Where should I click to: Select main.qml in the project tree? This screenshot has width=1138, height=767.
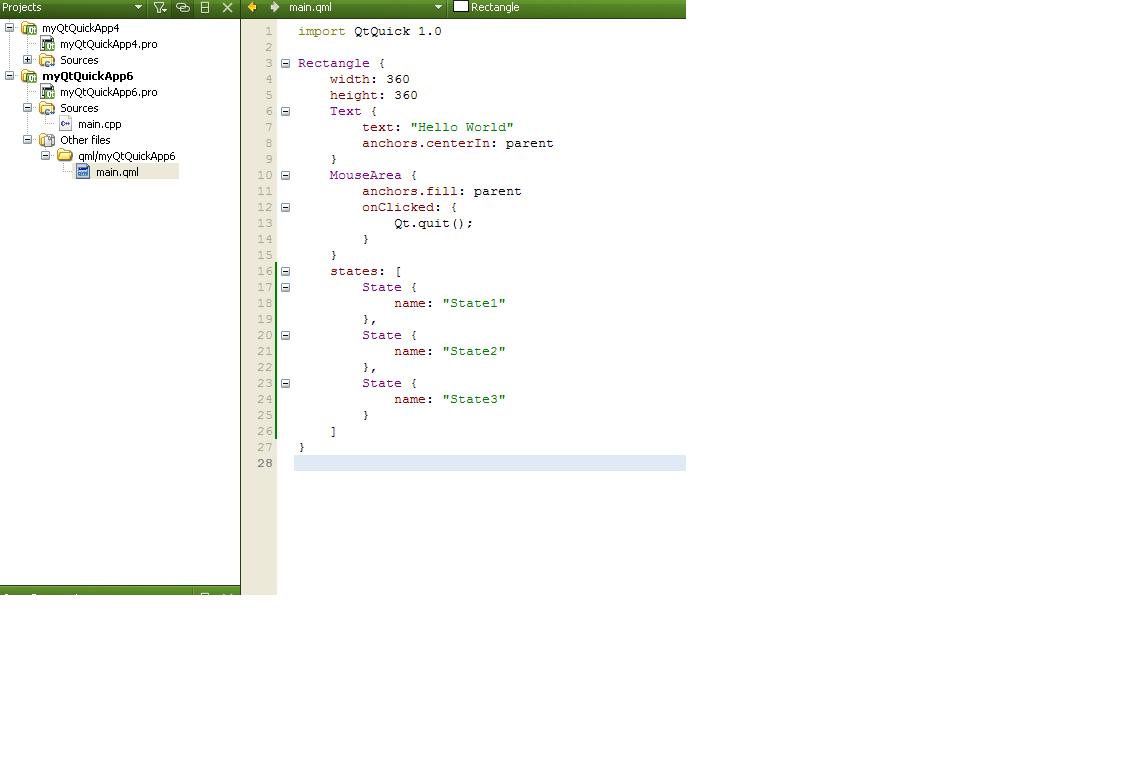click(117, 172)
